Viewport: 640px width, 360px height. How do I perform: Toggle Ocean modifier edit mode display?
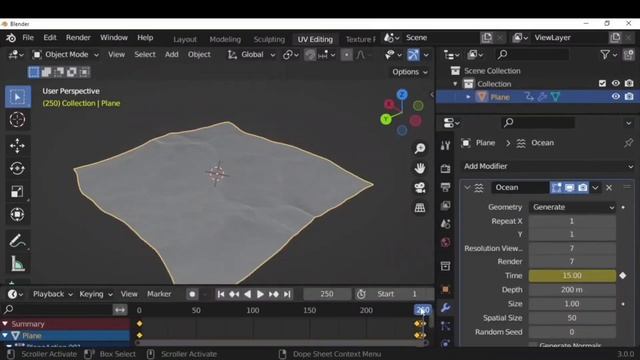[556, 187]
